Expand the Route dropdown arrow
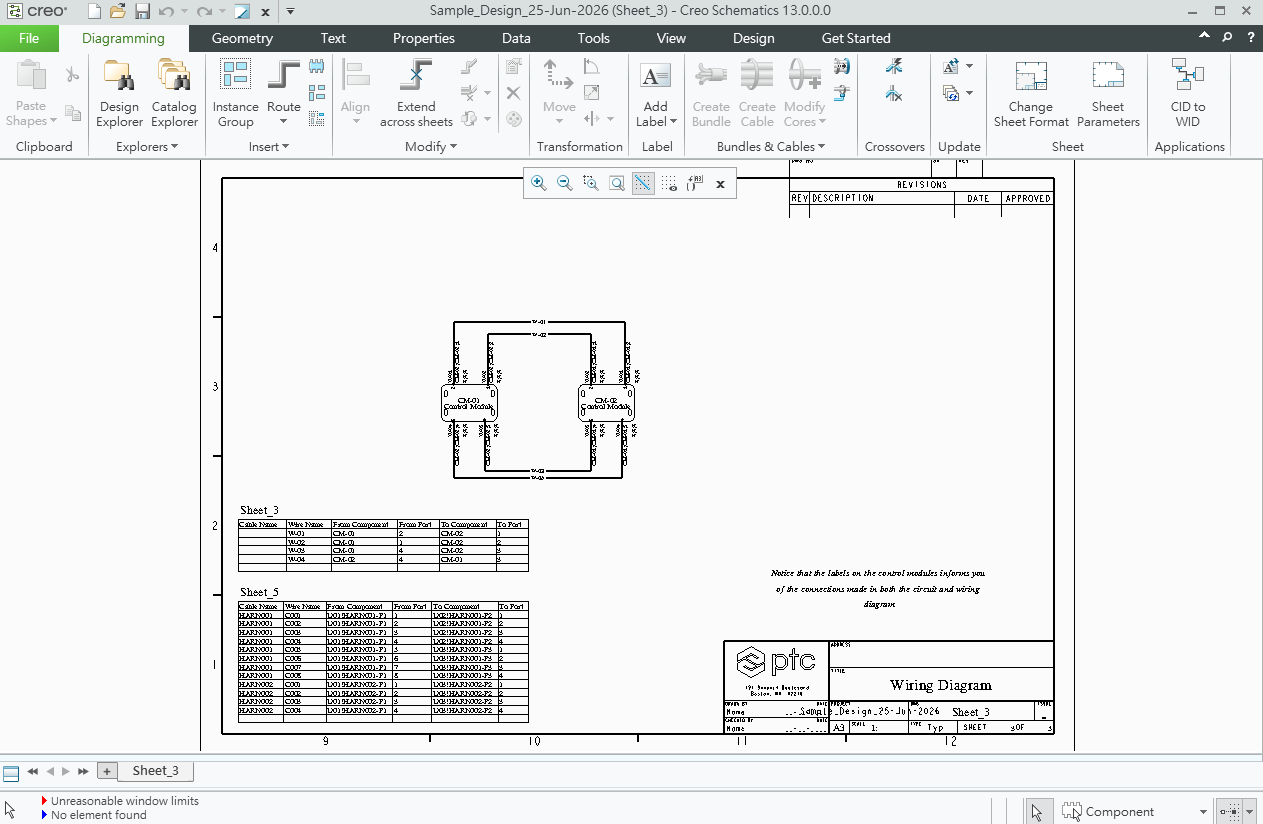Viewport: 1263px width, 824px height. click(x=283, y=122)
